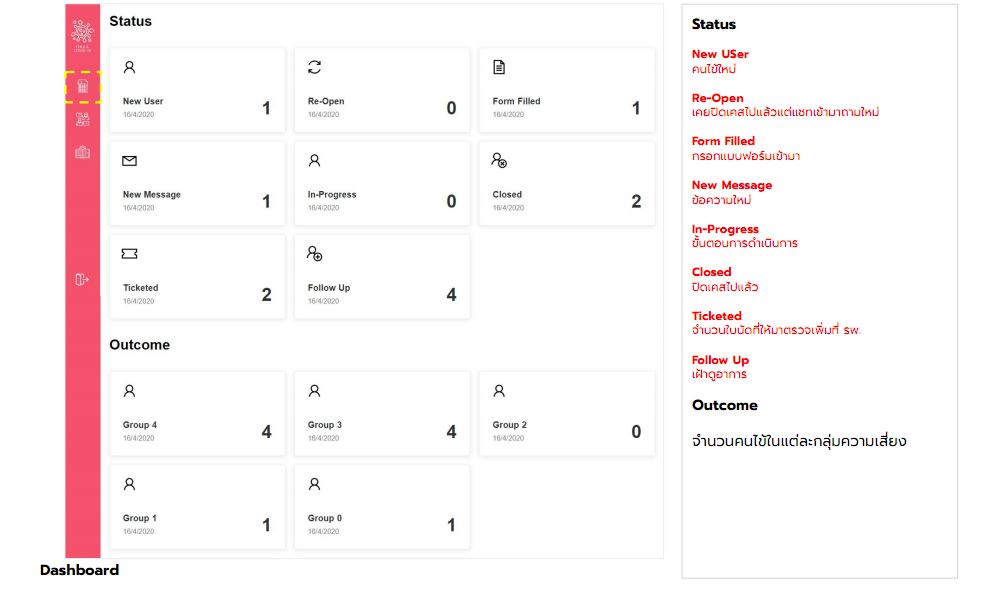Viewport: 988px width, 591px height.
Task: Click the logout icon in the sidebar
Action: [x=82, y=279]
